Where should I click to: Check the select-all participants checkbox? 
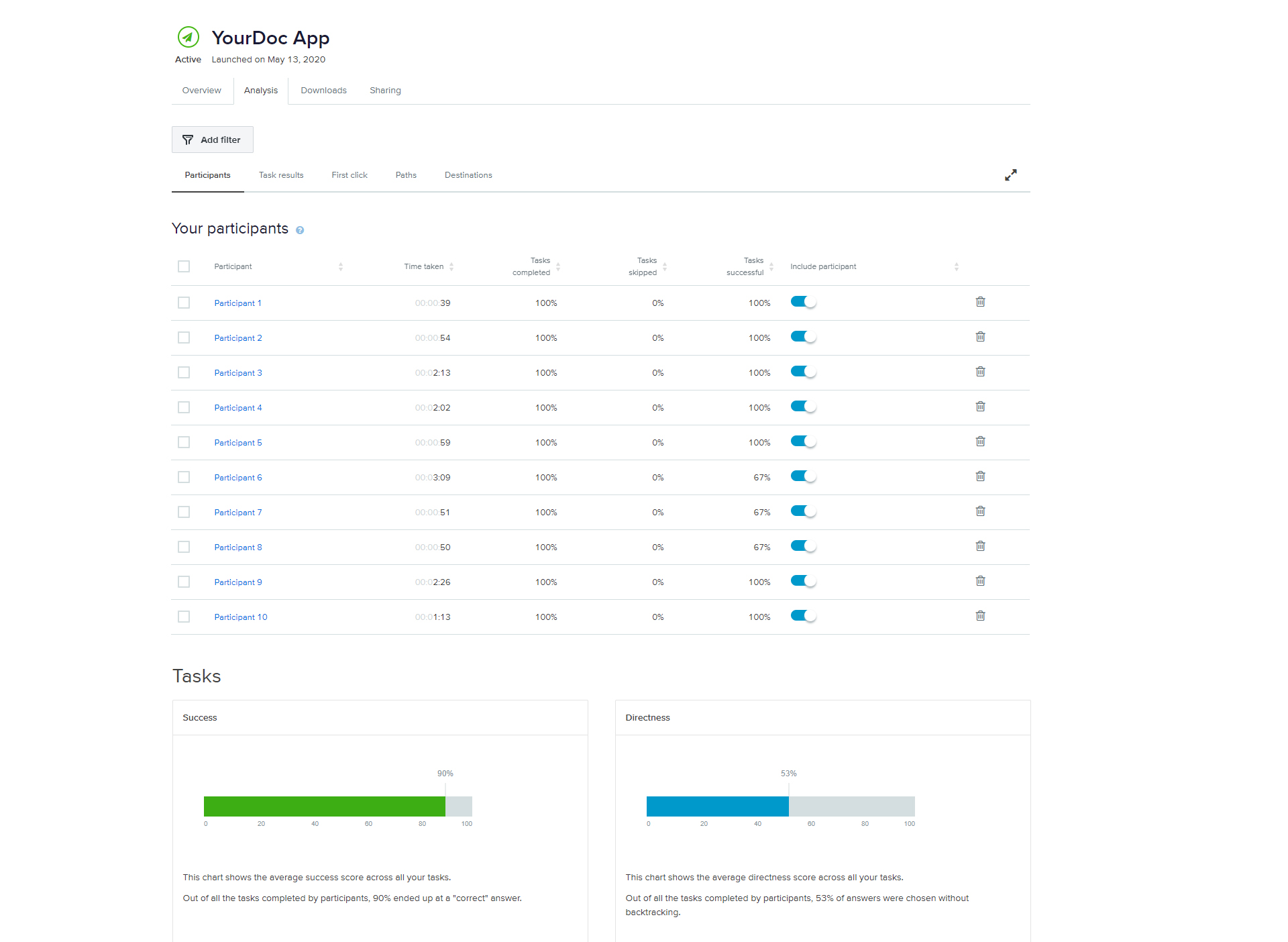pyautogui.click(x=184, y=266)
